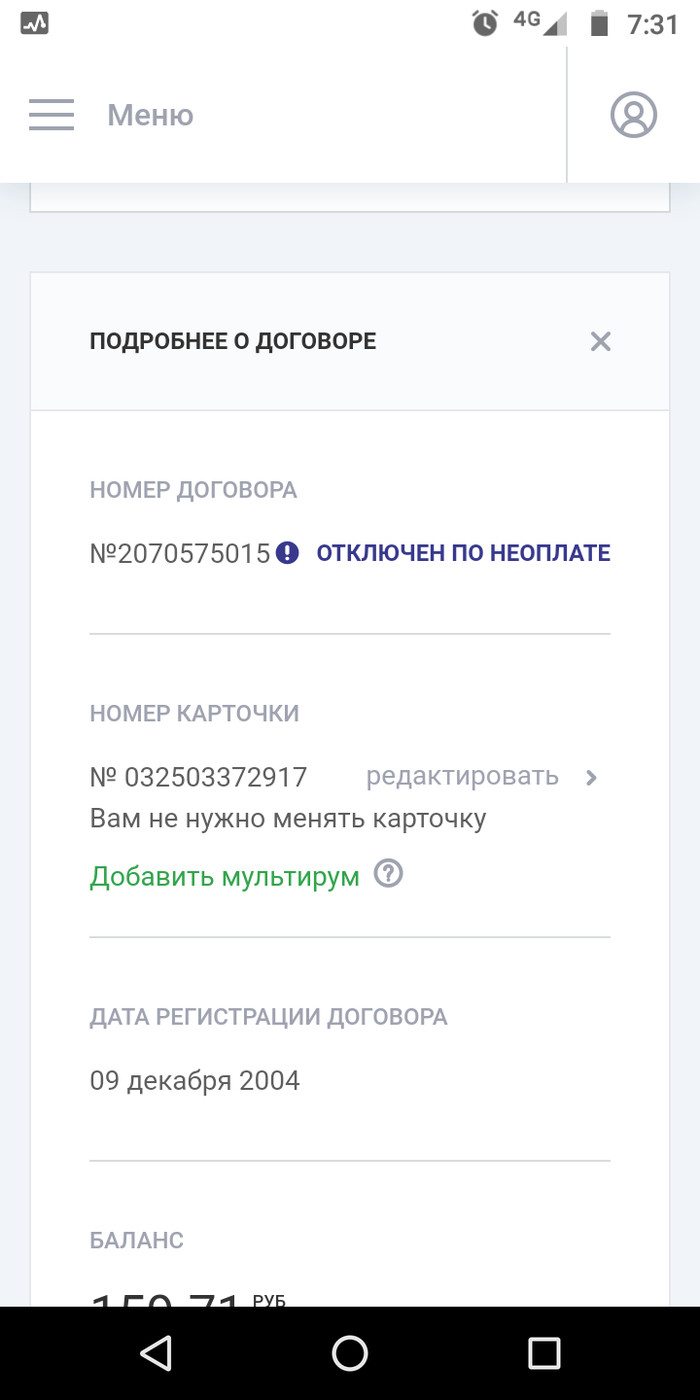The width and height of the screenshot is (700, 1400).
Task: Tap the activity monitor notification icon
Action: coord(34,23)
